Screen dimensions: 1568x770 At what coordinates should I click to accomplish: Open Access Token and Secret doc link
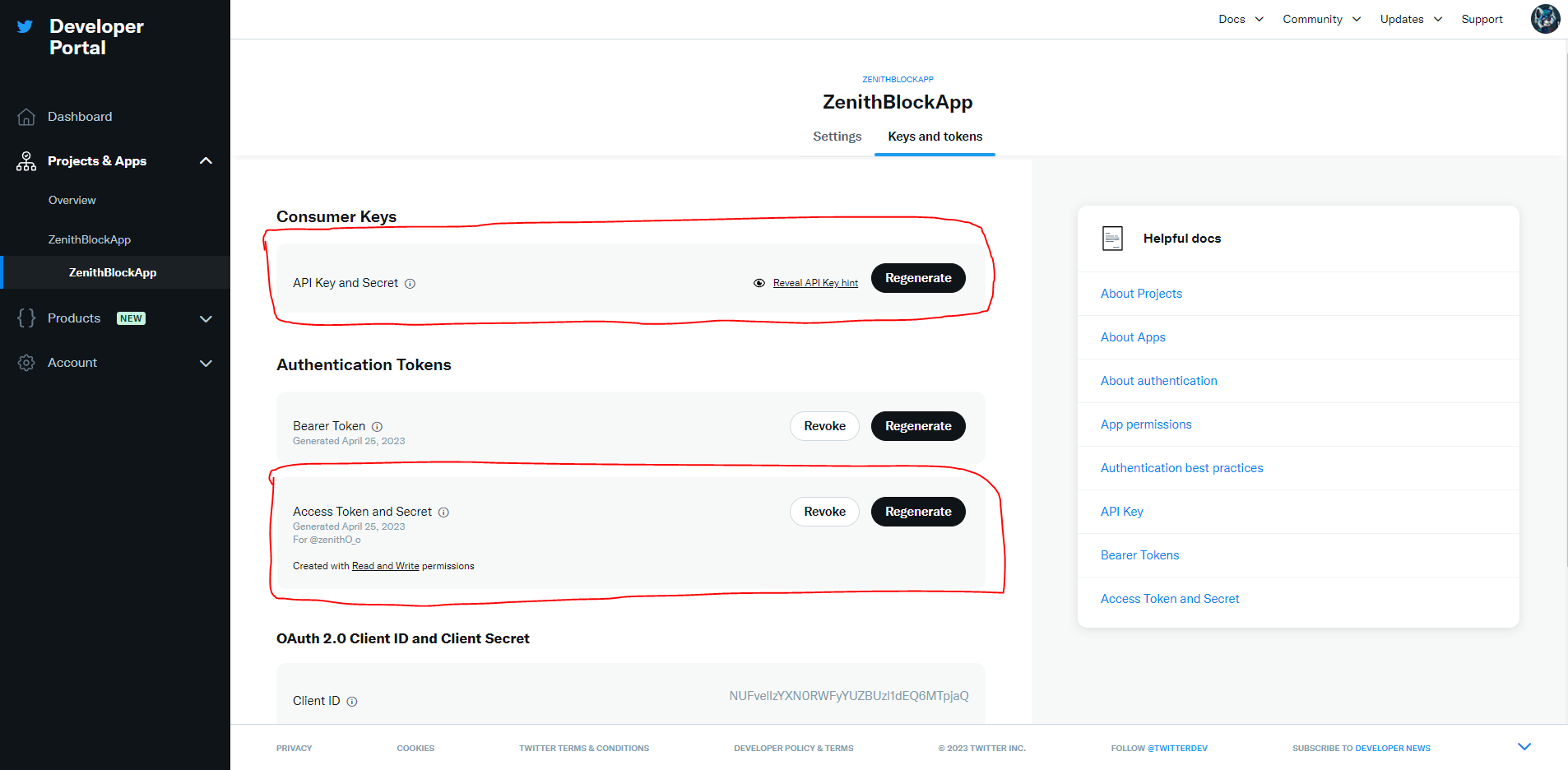click(x=1170, y=599)
